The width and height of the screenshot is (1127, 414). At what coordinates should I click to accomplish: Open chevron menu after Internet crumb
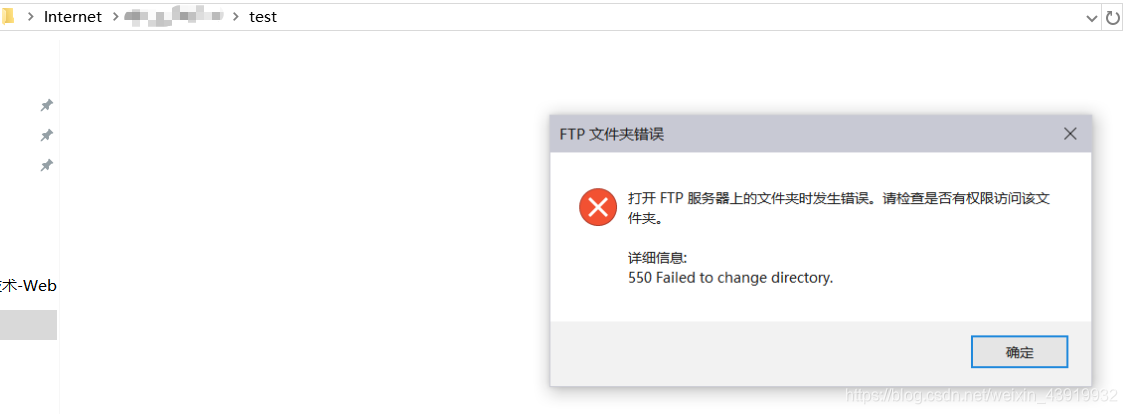pos(115,17)
